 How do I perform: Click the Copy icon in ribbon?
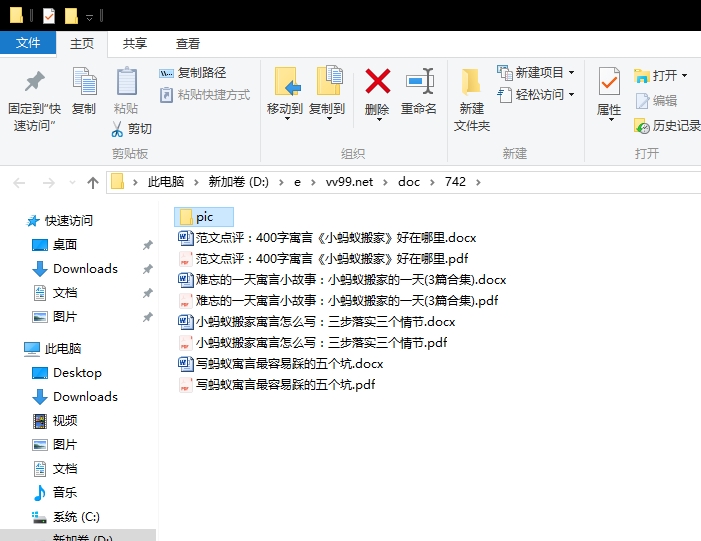[x=84, y=81]
